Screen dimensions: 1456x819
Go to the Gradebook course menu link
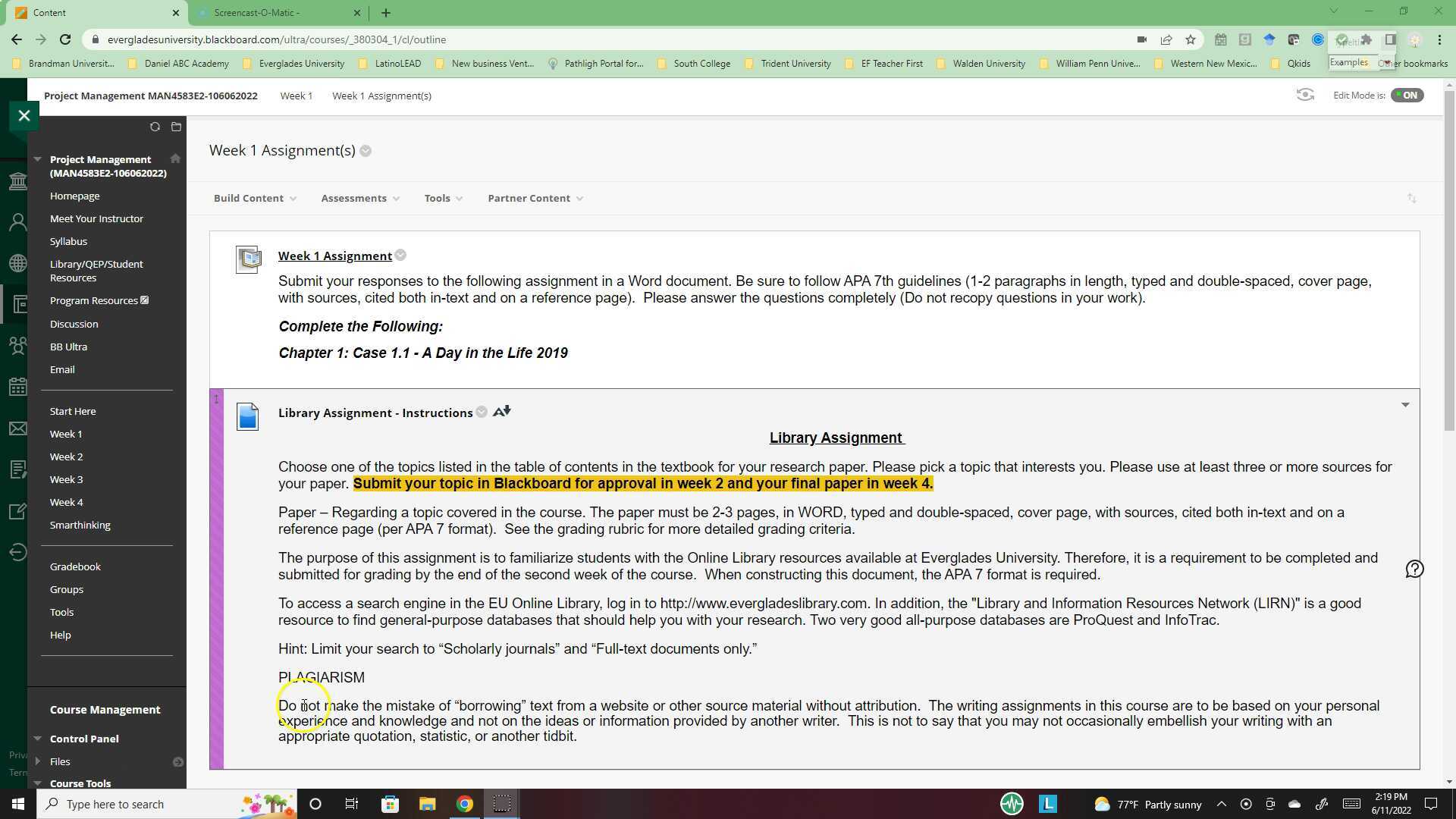(75, 566)
